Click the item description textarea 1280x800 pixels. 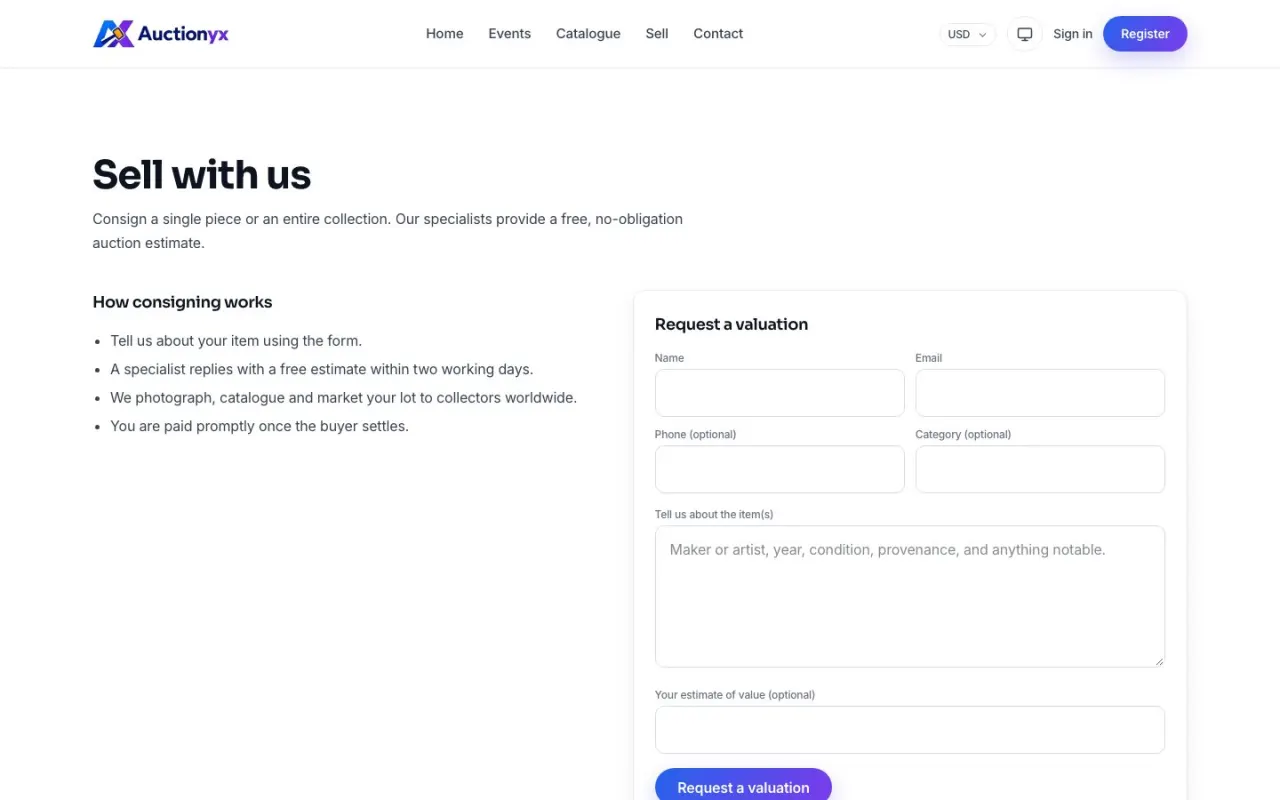[x=910, y=597]
